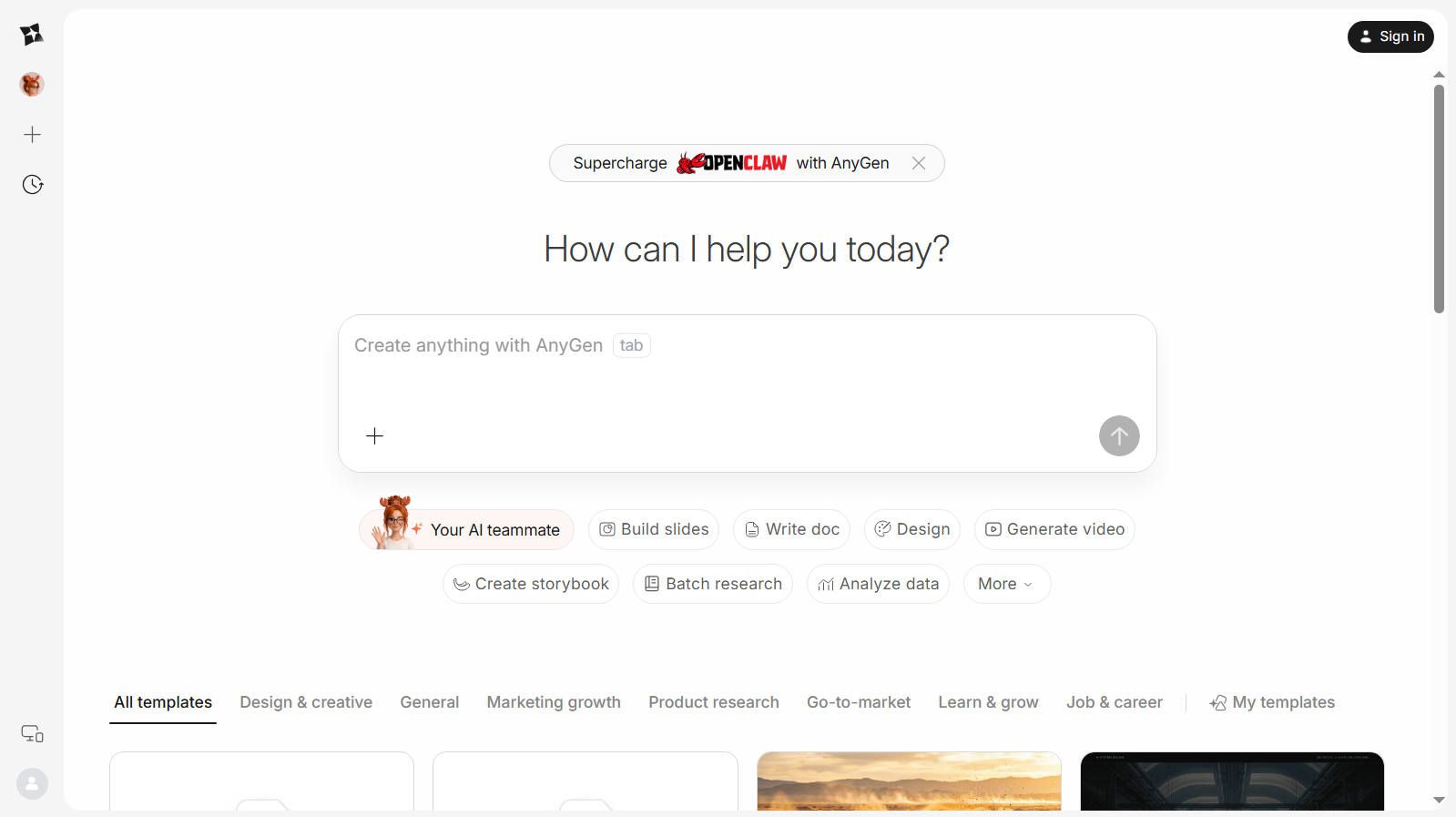The width and height of the screenshot is (1456, 817).
Task: Click the device icon at sidebar bottom
Action: point(32,733)
